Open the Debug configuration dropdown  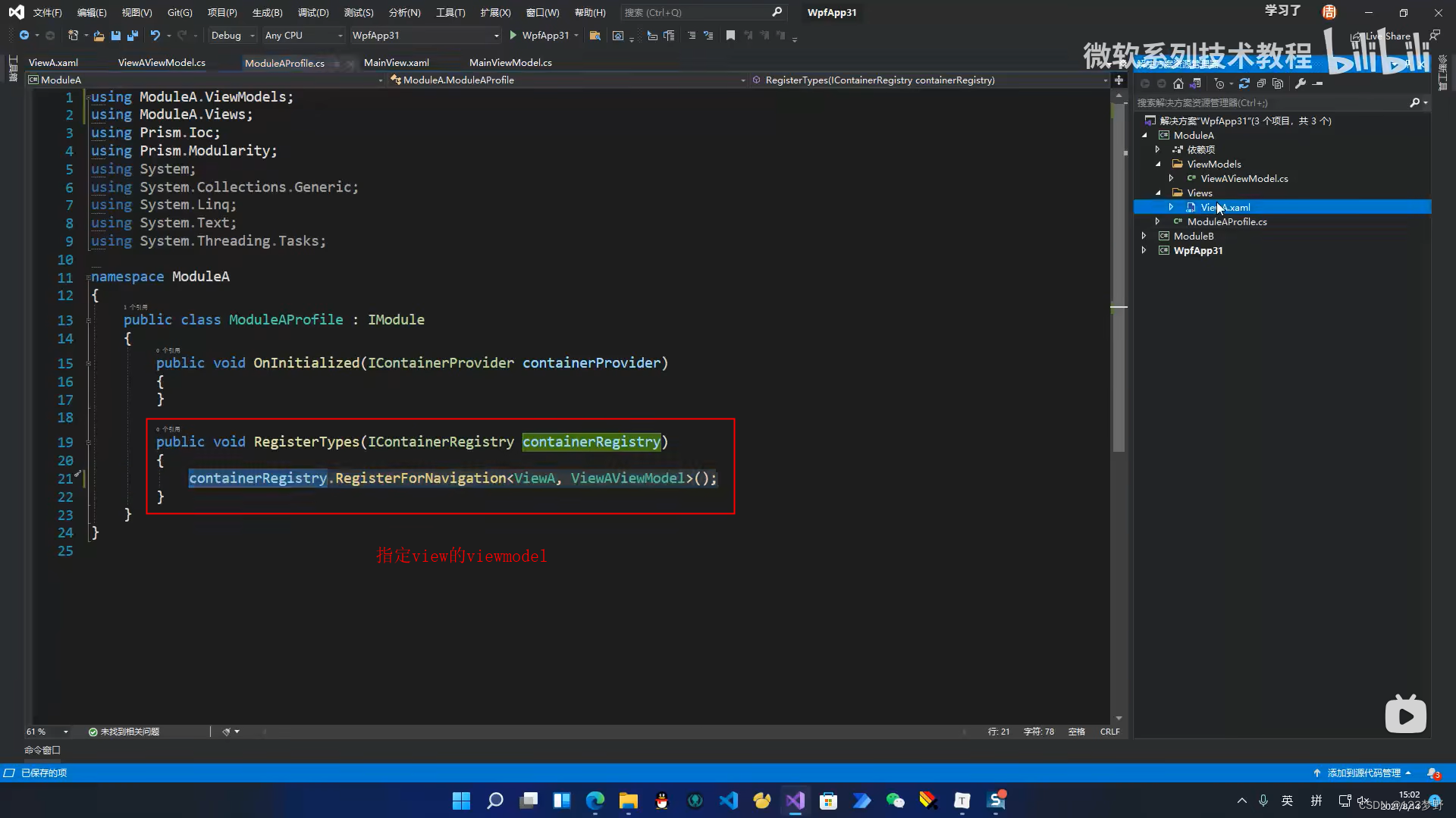[232, 36]
